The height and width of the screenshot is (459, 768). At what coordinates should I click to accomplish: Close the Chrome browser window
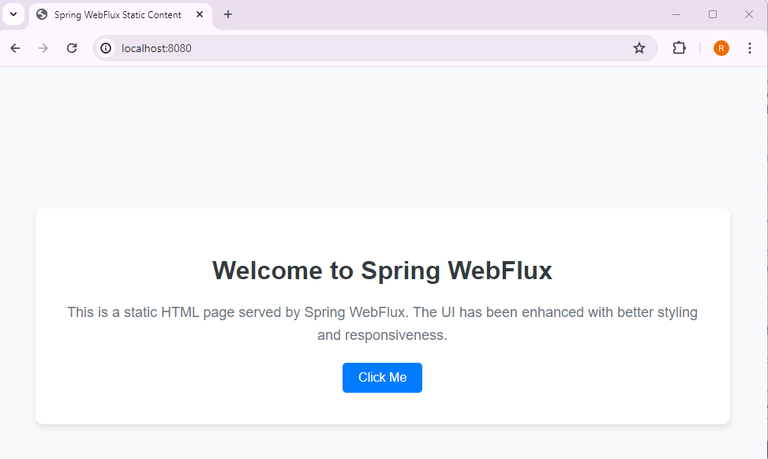click(x=749, y=15)
